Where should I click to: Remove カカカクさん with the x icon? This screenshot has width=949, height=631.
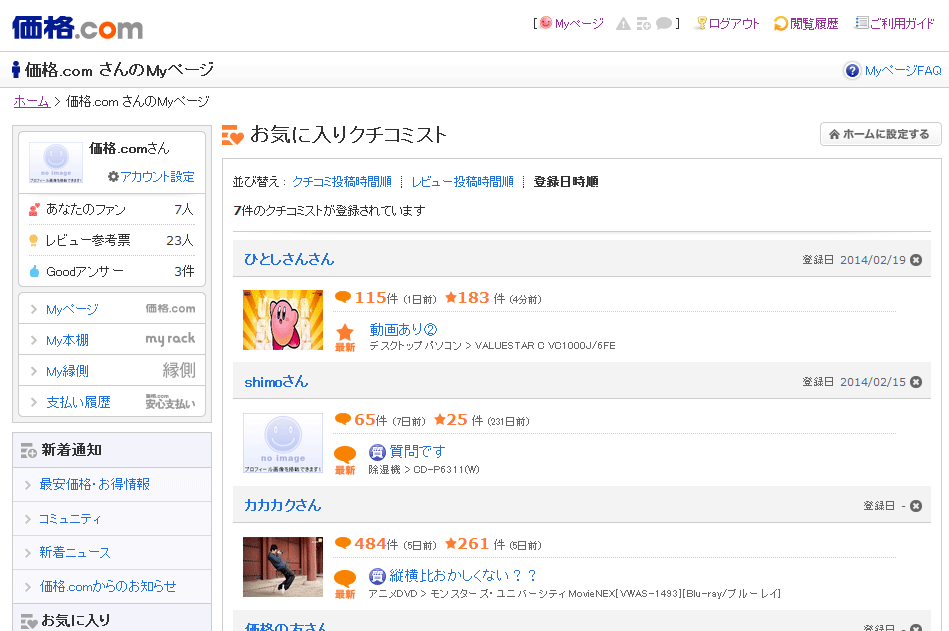pyautogui.click(x=916, y=506)
